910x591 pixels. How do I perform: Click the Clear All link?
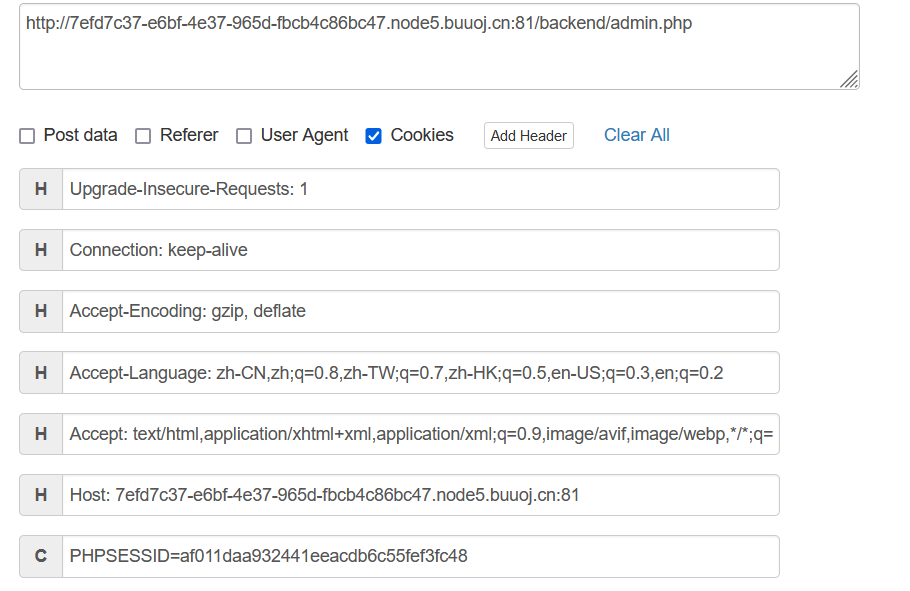(636, 135)
